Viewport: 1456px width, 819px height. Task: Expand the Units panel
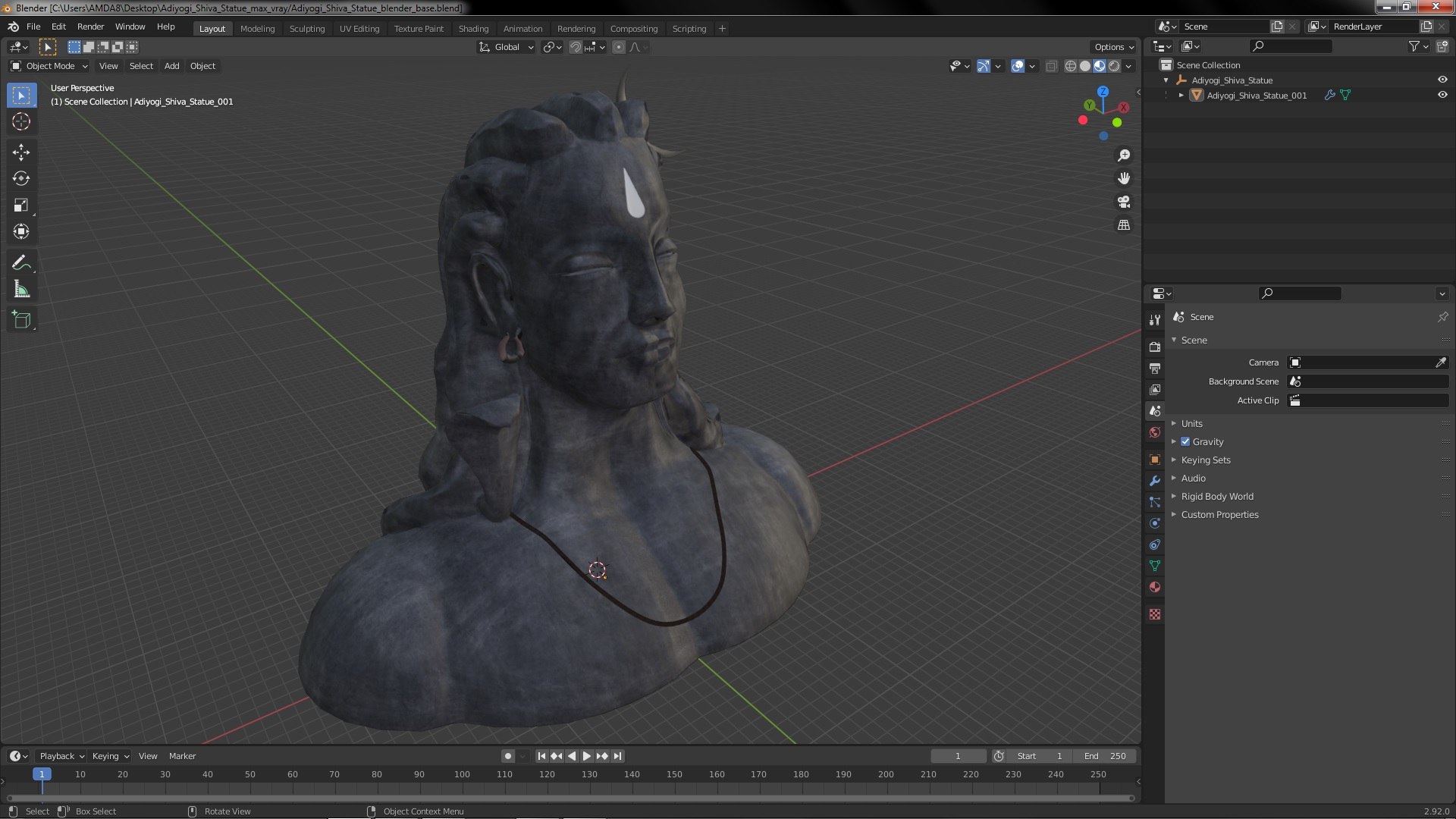[1191, 424]
